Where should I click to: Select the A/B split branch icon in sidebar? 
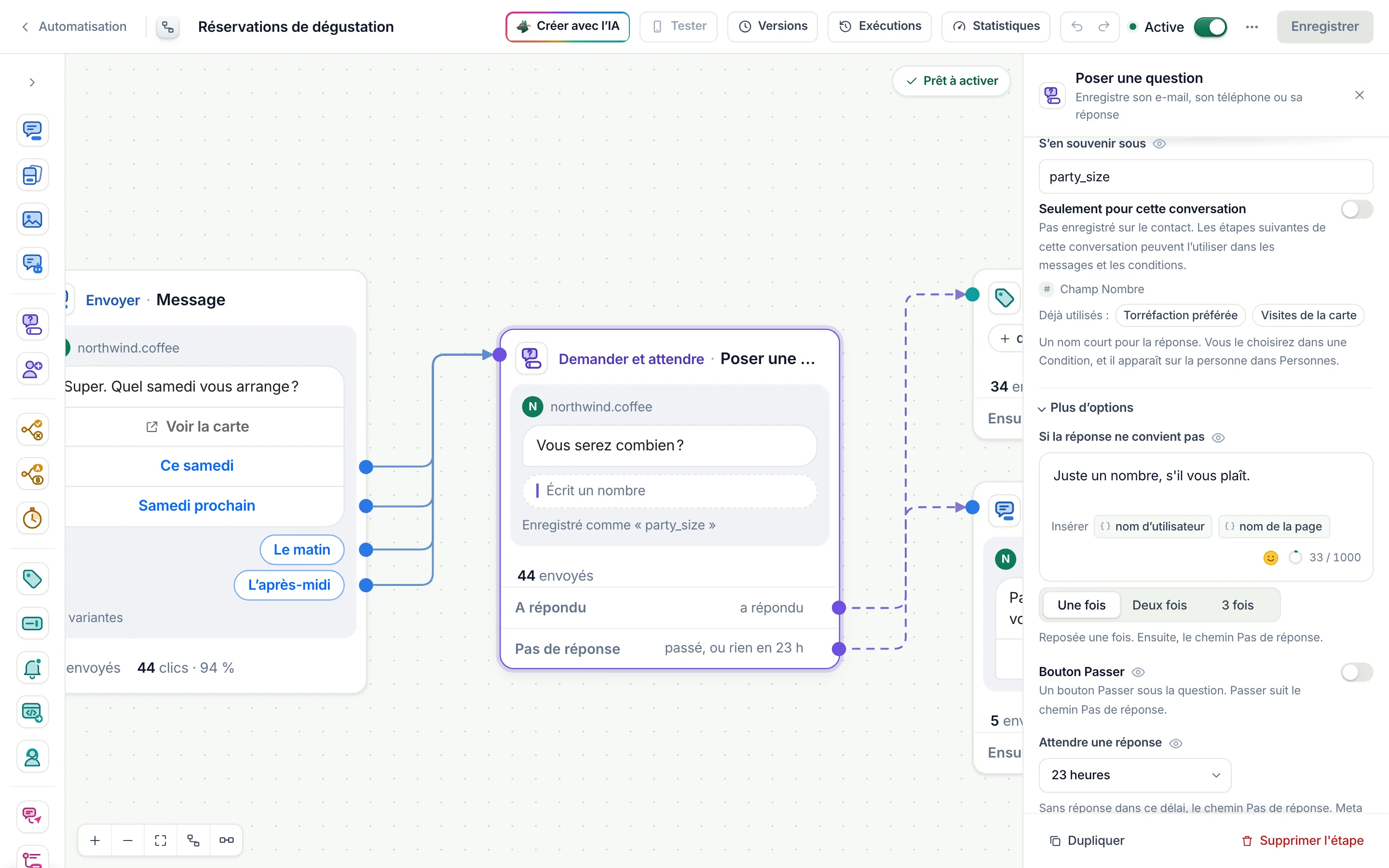point(32,474)
